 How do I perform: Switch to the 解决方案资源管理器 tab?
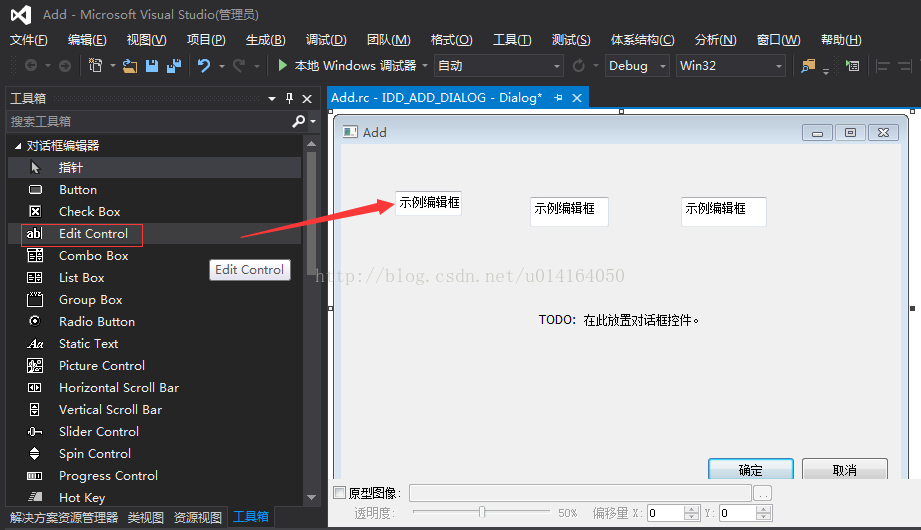coord(64,517)
